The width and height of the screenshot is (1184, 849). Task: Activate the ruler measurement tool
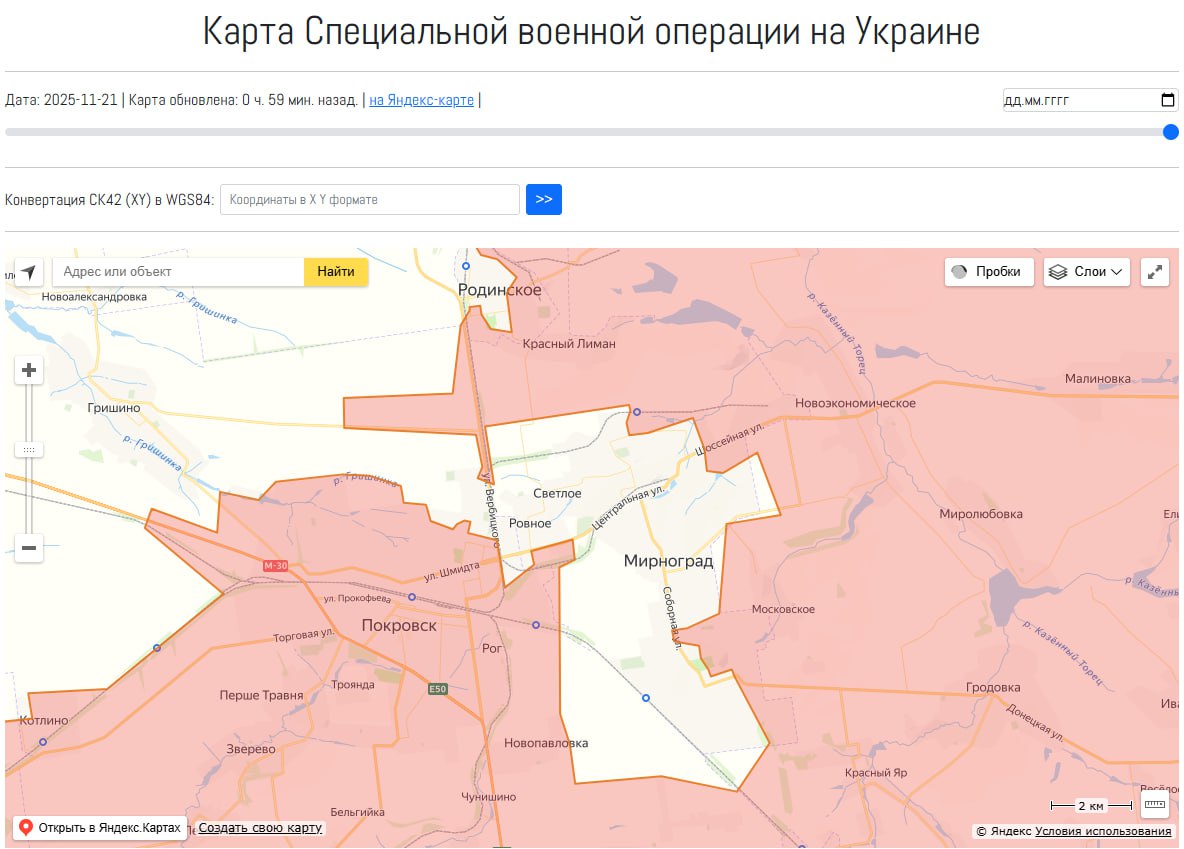pyautogui.click(x=1155, y=805)
